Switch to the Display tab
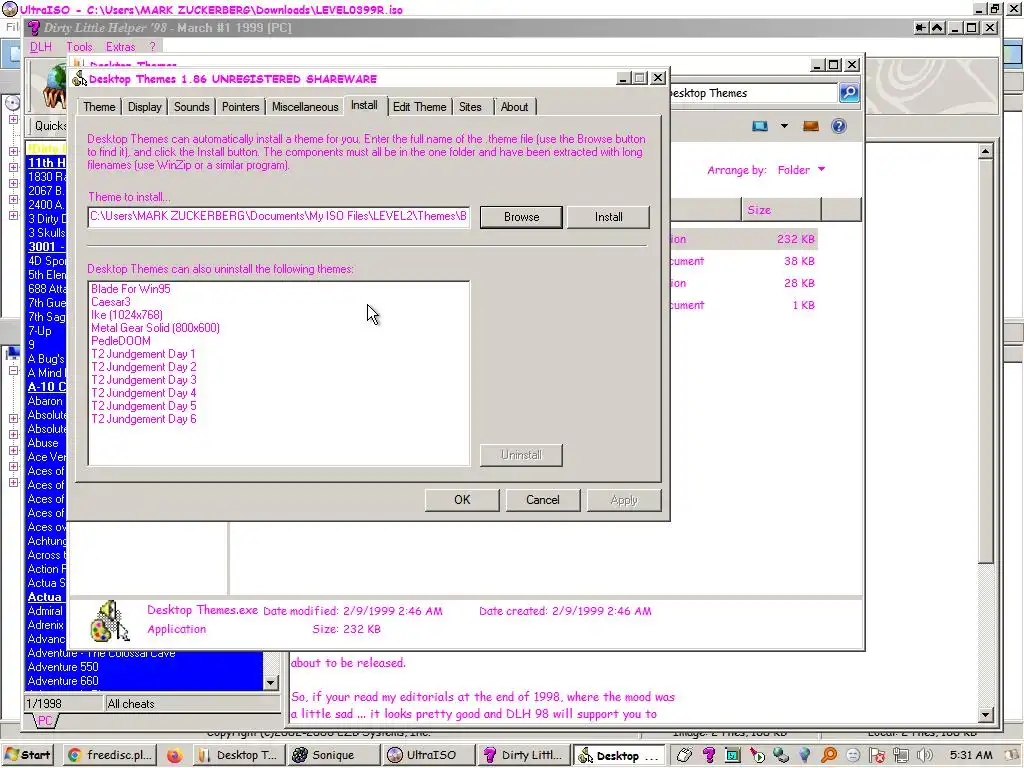Viewport: 1024px width, 768px height. click(144, 107)
